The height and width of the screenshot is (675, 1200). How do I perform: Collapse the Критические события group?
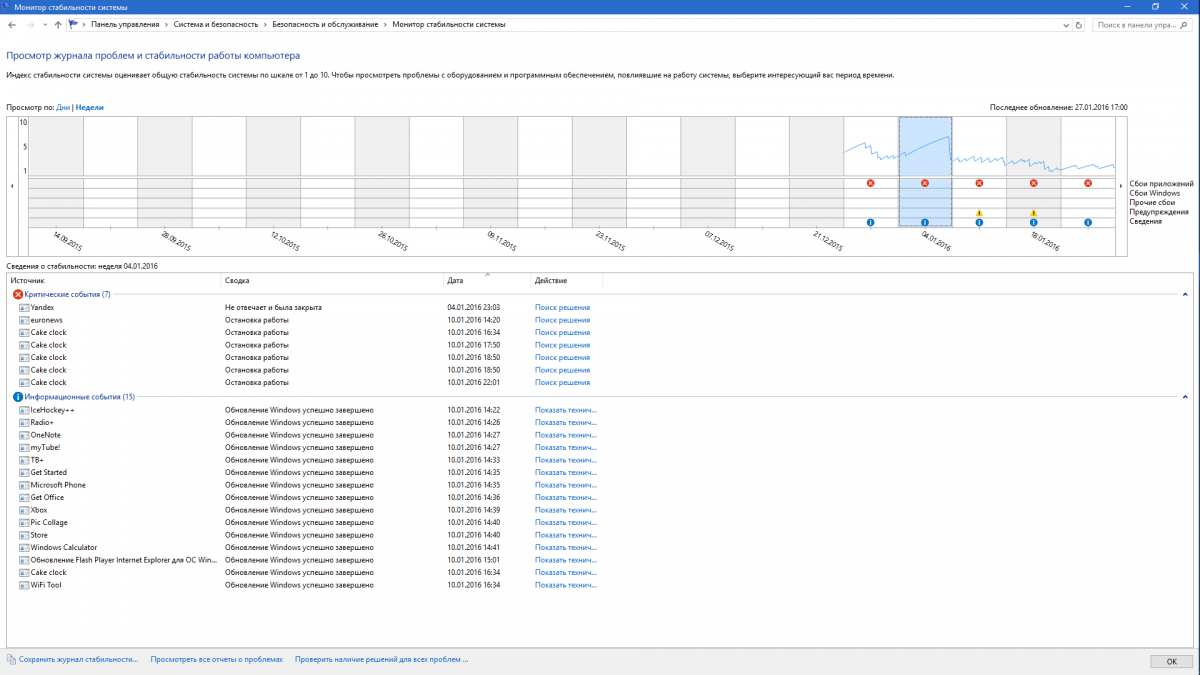[1185, 295]
